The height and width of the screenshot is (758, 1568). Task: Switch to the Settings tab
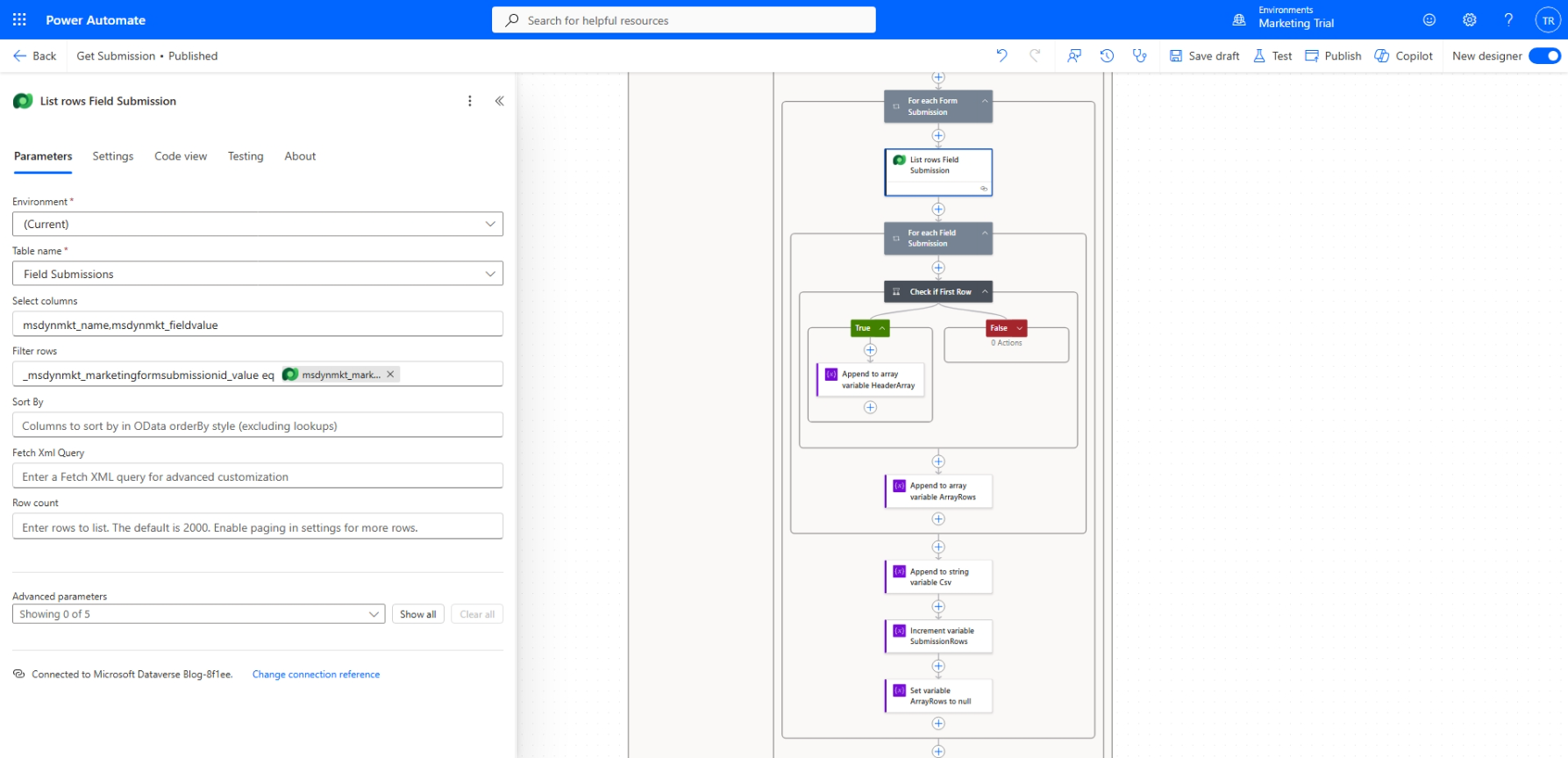113,156
